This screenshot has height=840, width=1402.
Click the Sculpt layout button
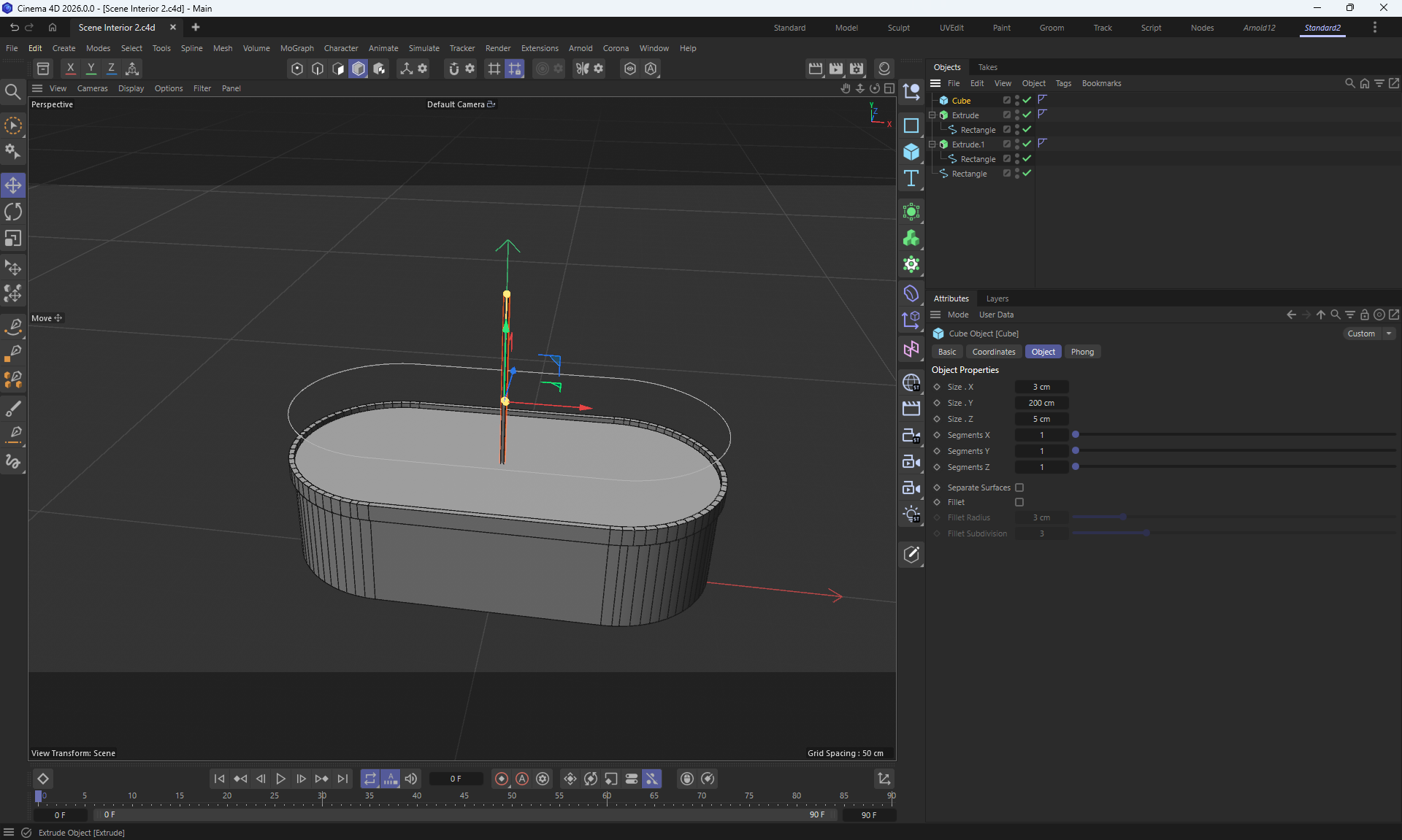(x=898, y=28)
